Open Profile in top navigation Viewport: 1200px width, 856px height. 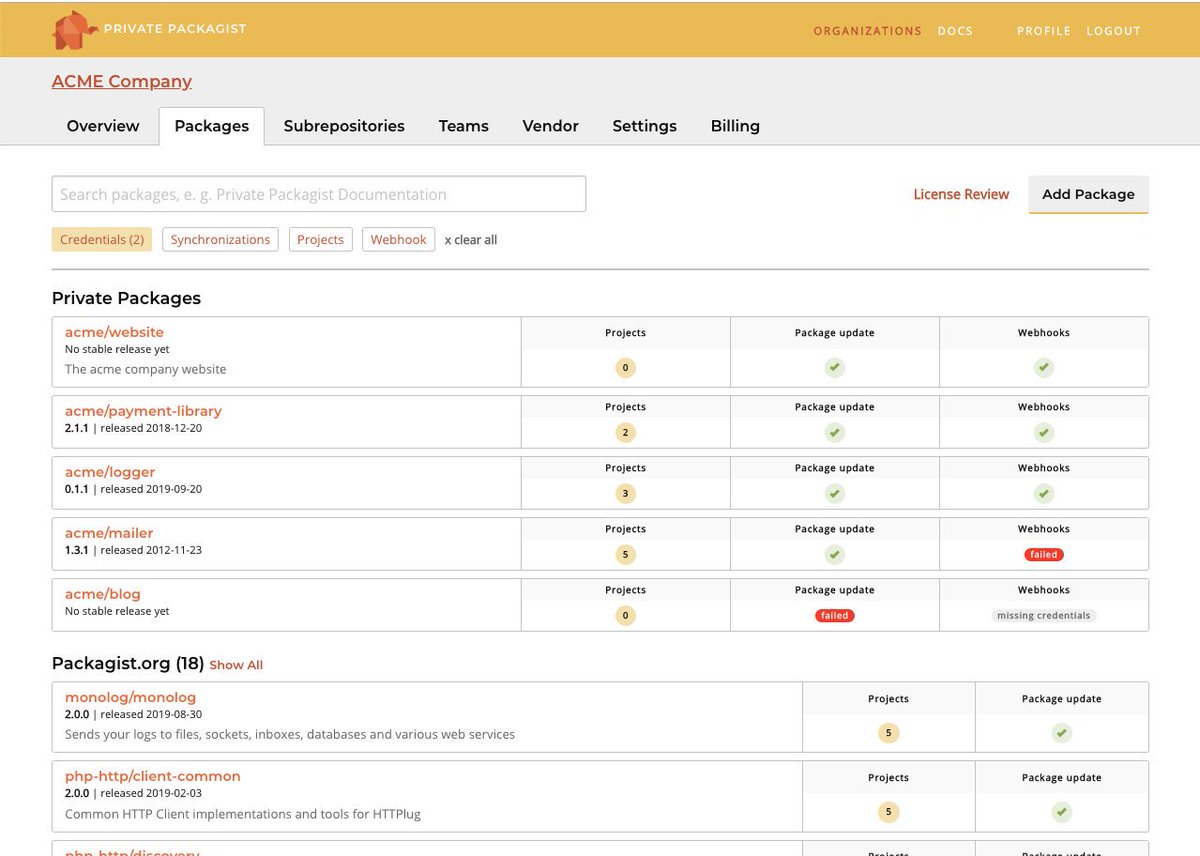pyautogui.click(x=1044, y=31)
